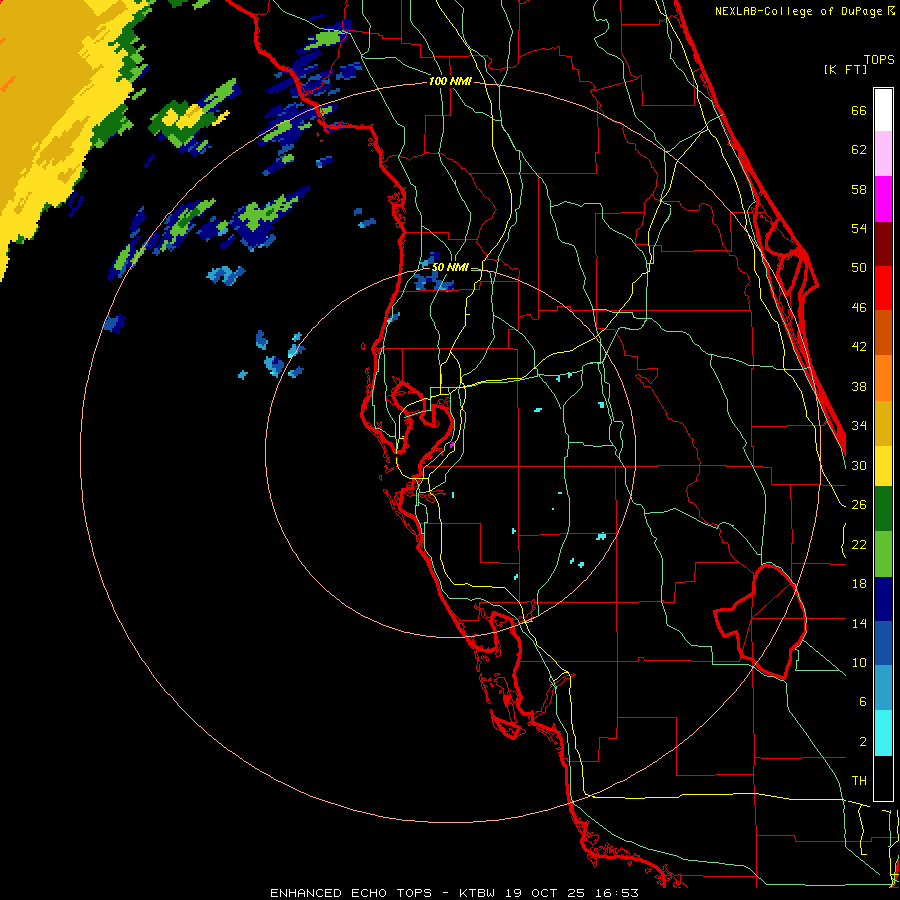Click the 18 value on the legend
The height and width of the screenshot is (900, 900).
tap(859, 584)
